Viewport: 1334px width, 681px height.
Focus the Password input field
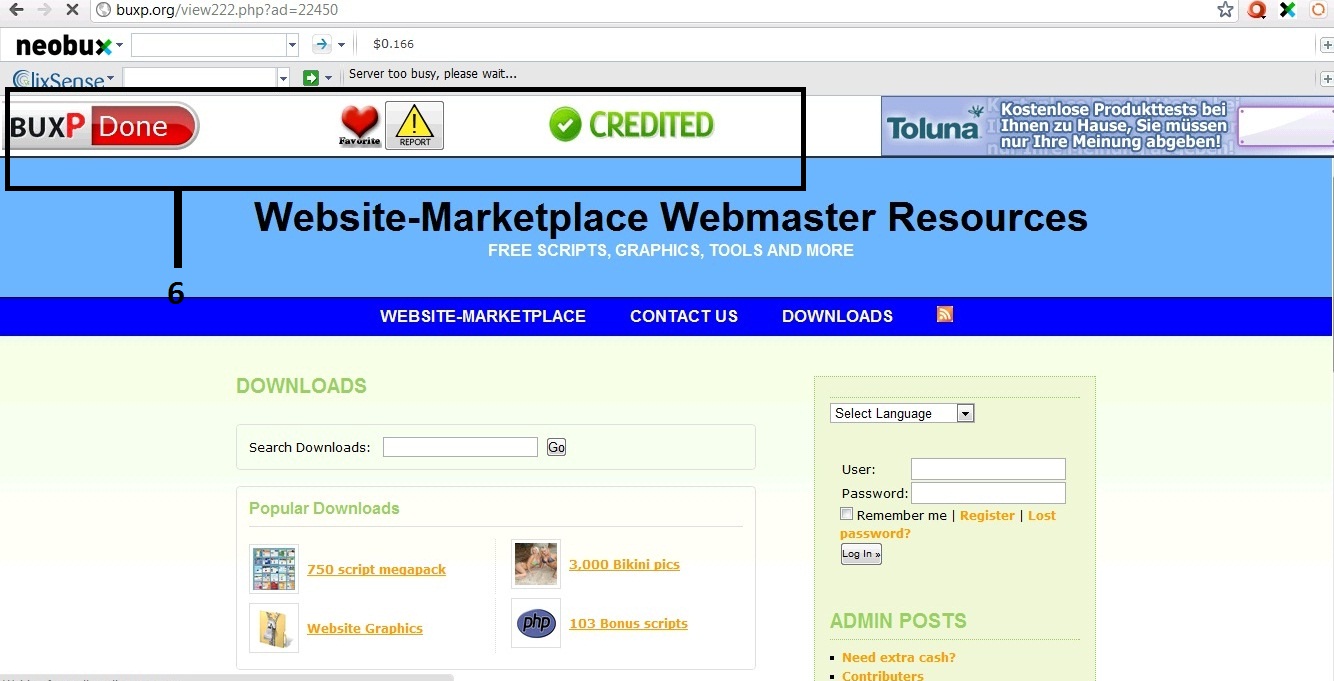(988, 493)
